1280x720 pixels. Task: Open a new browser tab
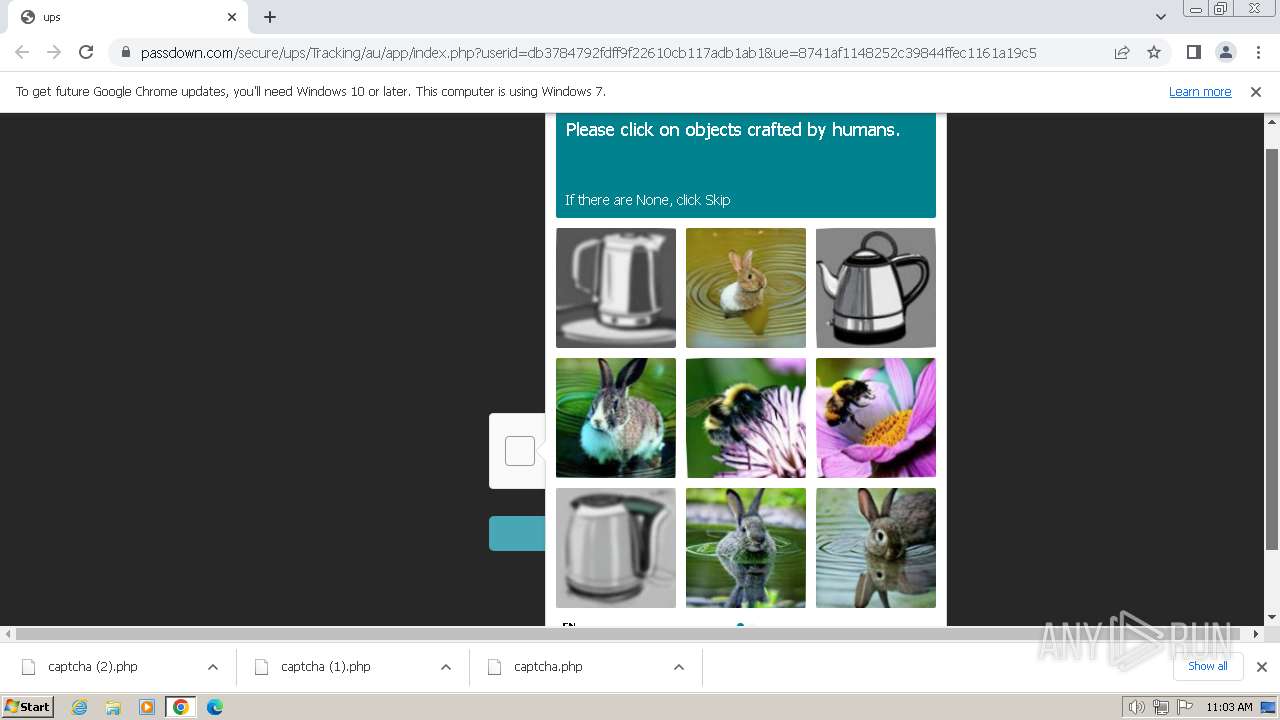(x=270, y=17)
